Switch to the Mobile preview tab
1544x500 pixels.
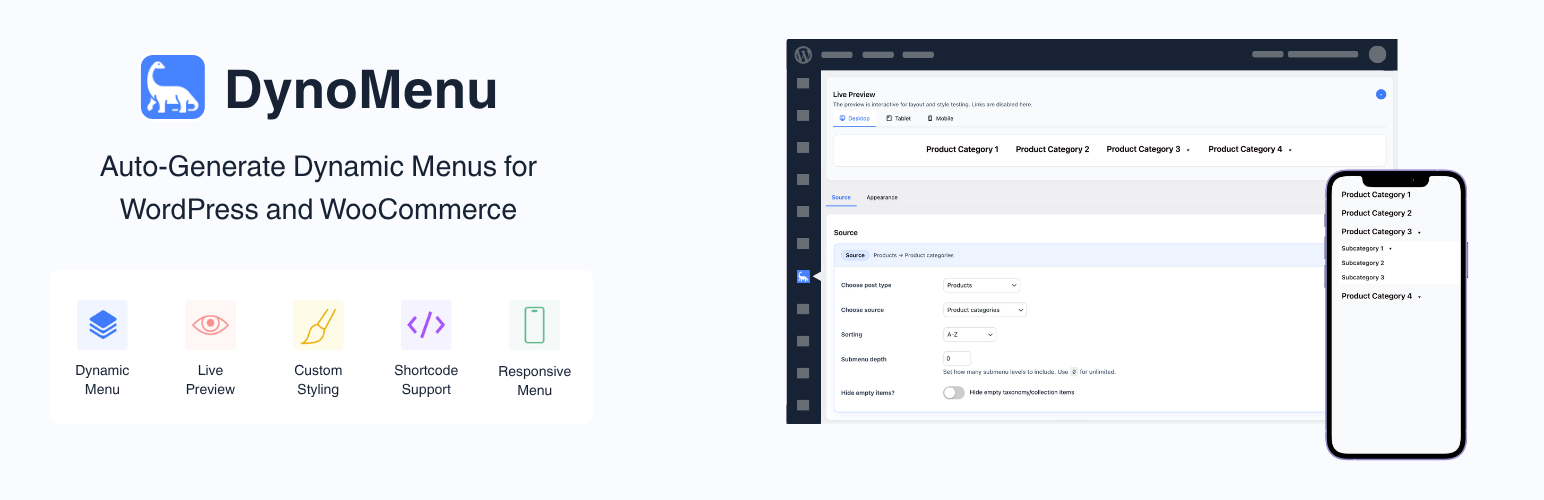pos(940,118)
